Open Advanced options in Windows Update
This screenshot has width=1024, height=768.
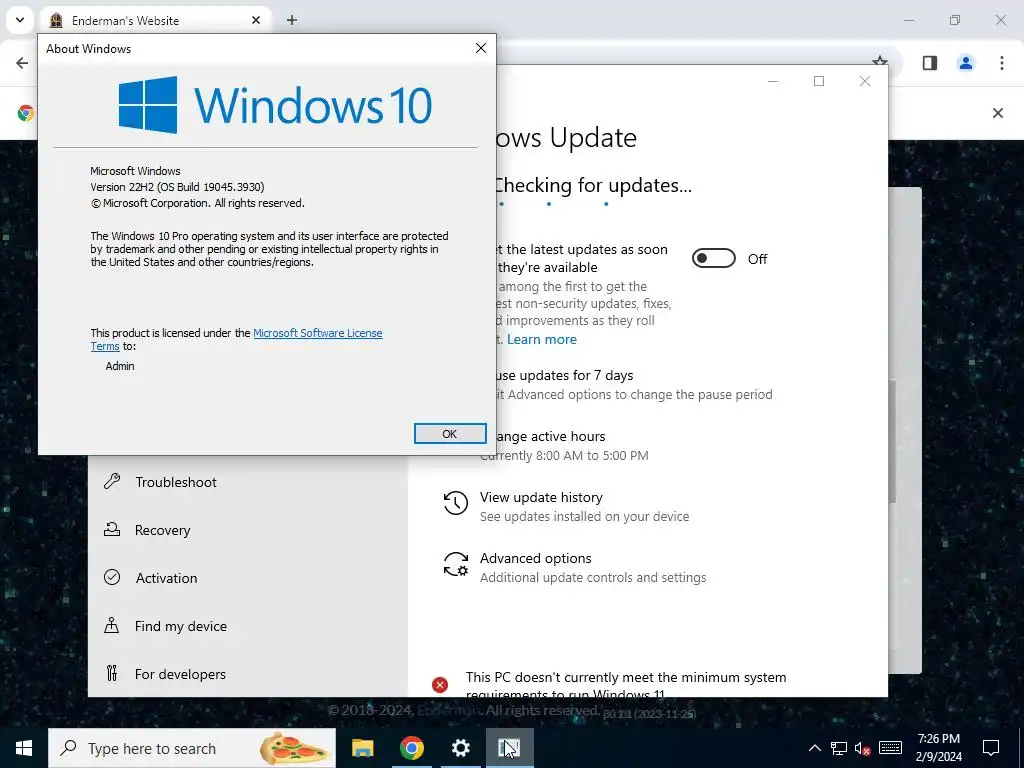click(536, 558)
